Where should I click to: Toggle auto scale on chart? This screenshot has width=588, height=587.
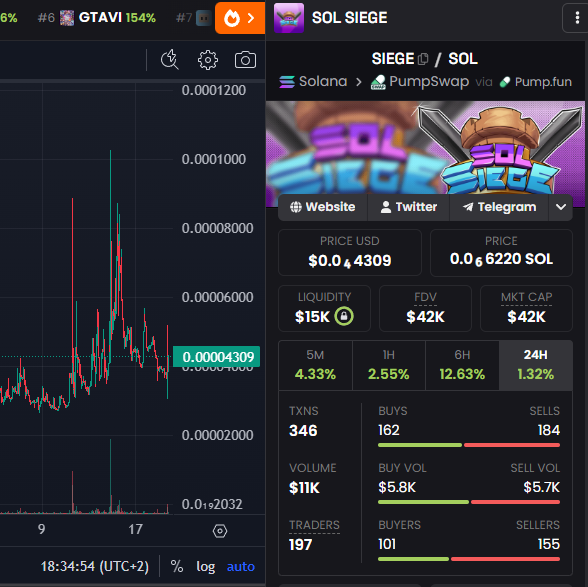pyautogui.click(x=241, y=566)
